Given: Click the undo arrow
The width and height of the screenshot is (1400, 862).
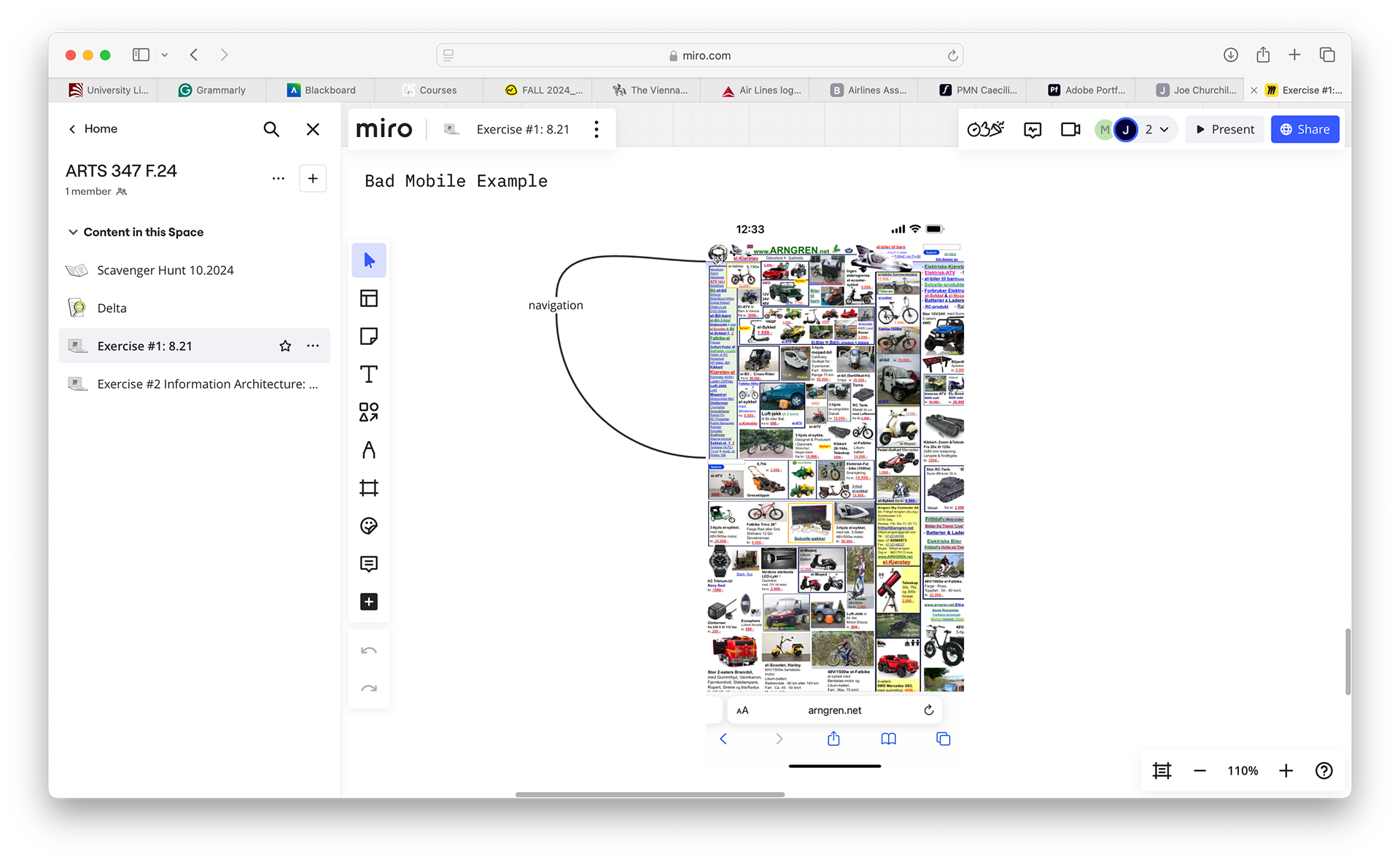Looking at the screenshot, I should (369, 651).
